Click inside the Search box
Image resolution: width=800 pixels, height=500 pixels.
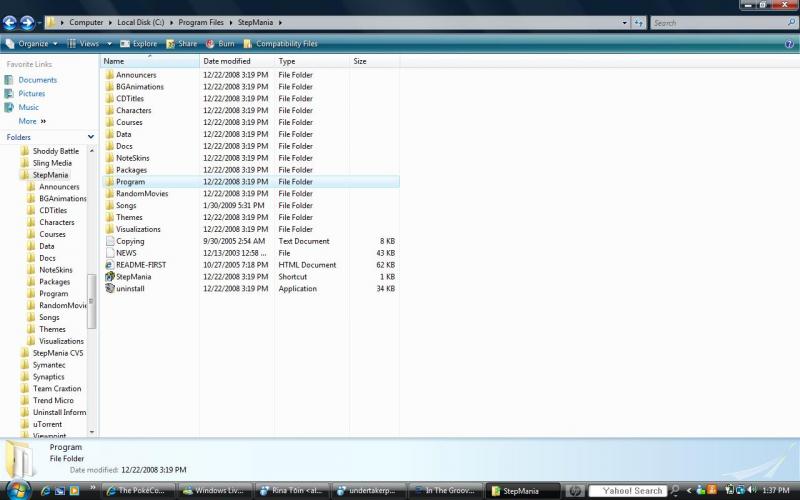pos(718,23)
